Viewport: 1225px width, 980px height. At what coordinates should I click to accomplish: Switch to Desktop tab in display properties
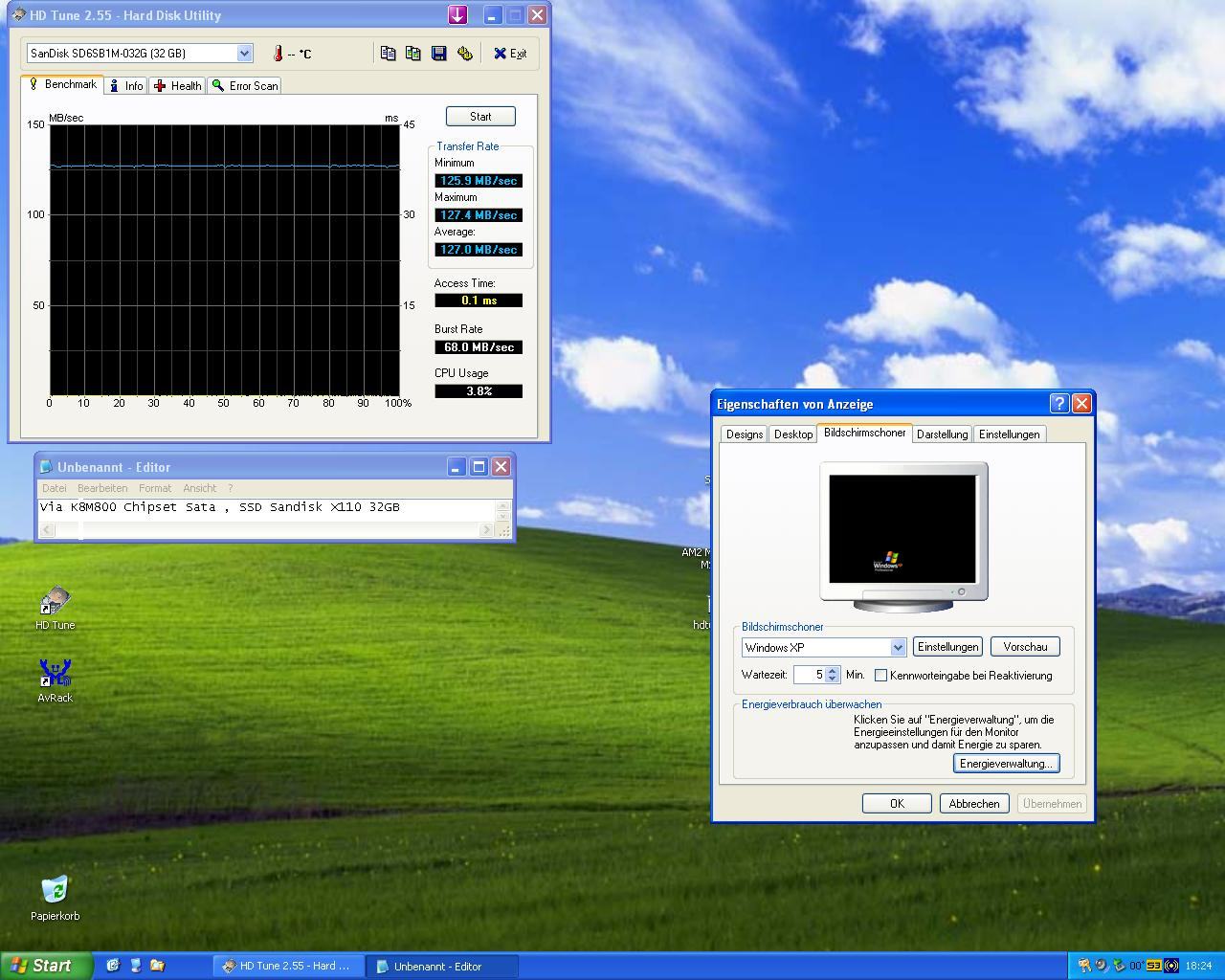click(x=793, y=434)
